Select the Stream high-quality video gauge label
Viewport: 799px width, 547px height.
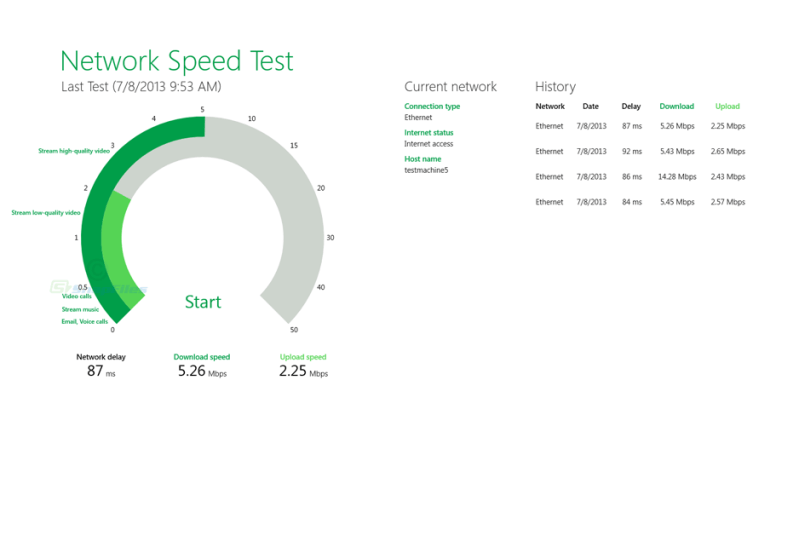(x=74, y=151)
